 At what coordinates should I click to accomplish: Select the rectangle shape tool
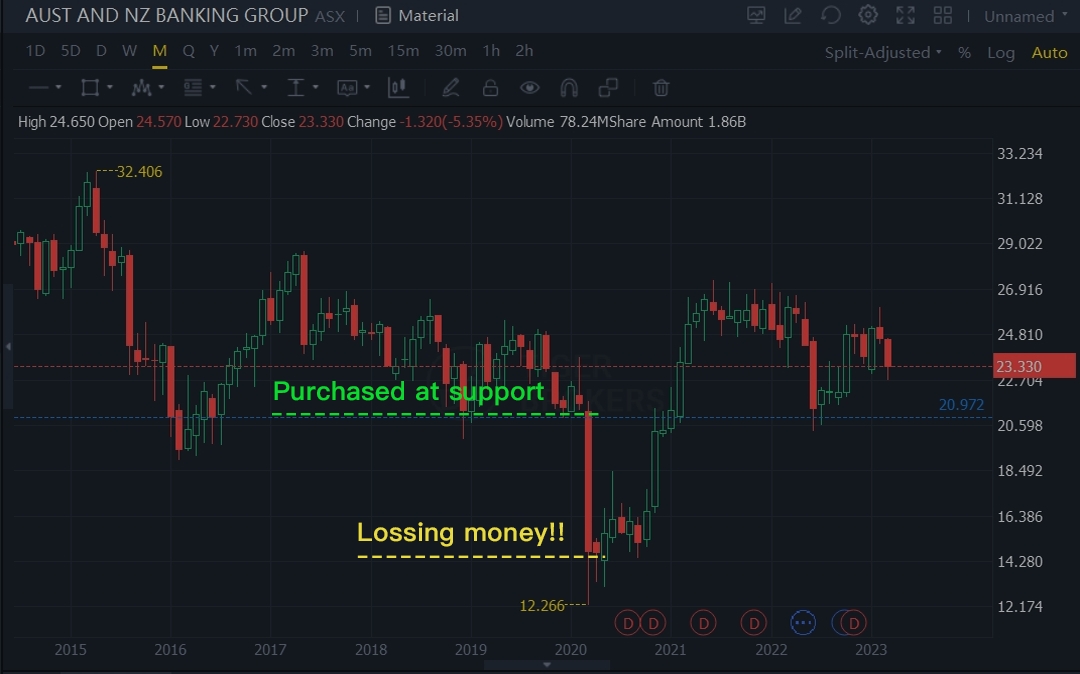click(90, 87)
